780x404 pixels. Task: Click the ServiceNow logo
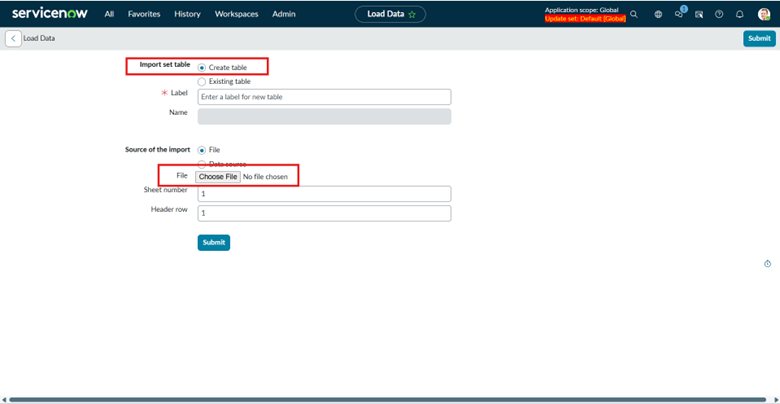(50, 13)
